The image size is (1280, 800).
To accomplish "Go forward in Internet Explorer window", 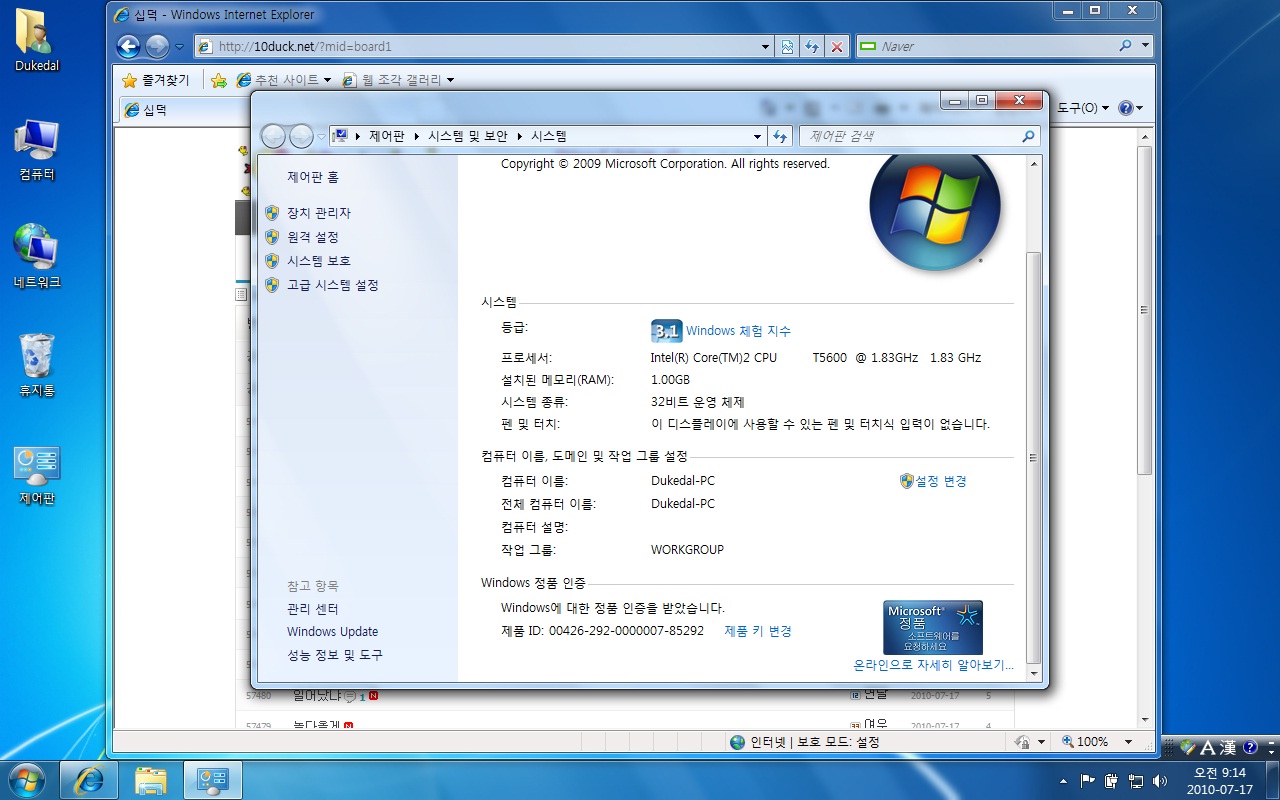I will coord(158,46).
